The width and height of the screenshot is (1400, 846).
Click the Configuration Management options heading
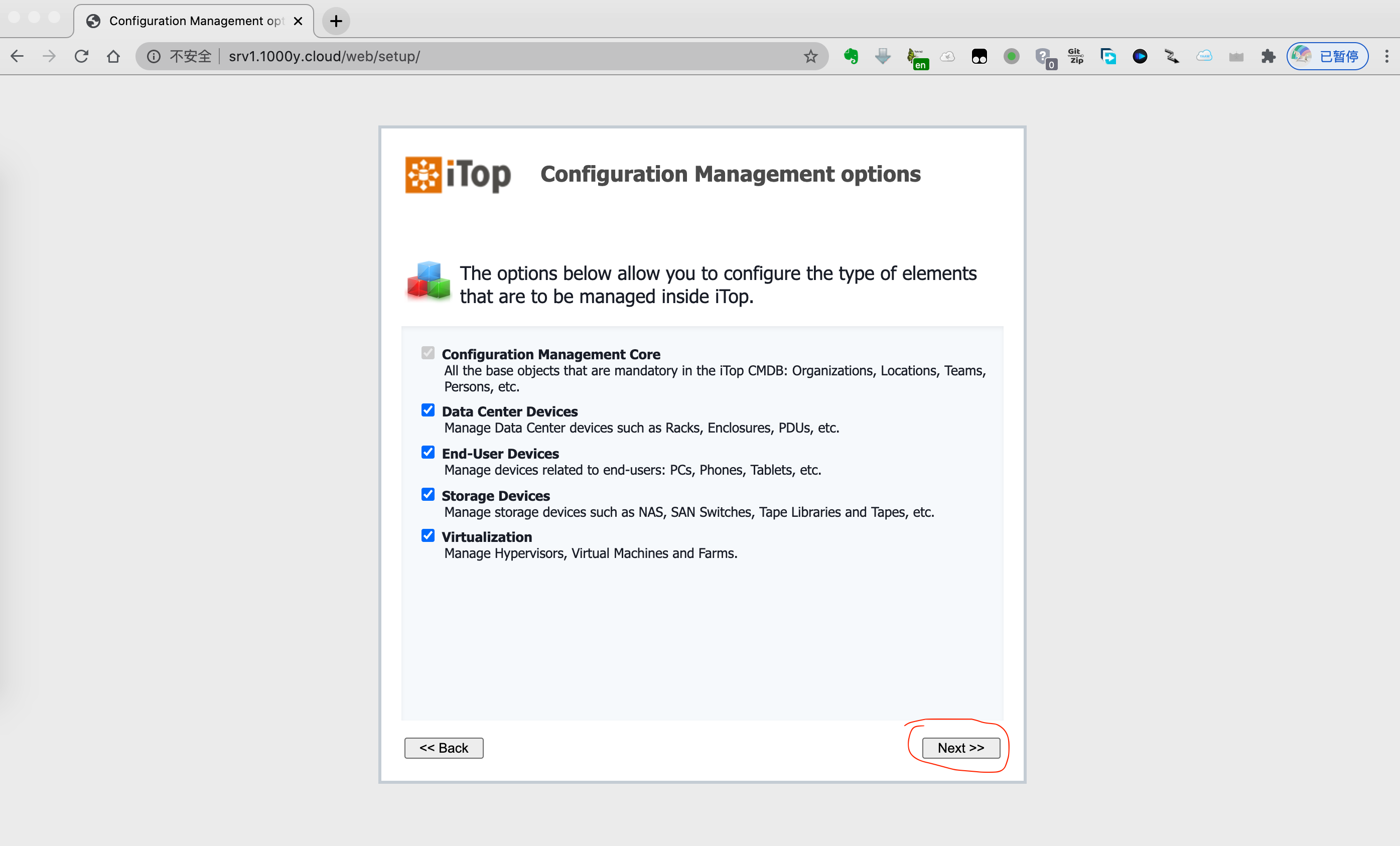[x=730, y=174]
